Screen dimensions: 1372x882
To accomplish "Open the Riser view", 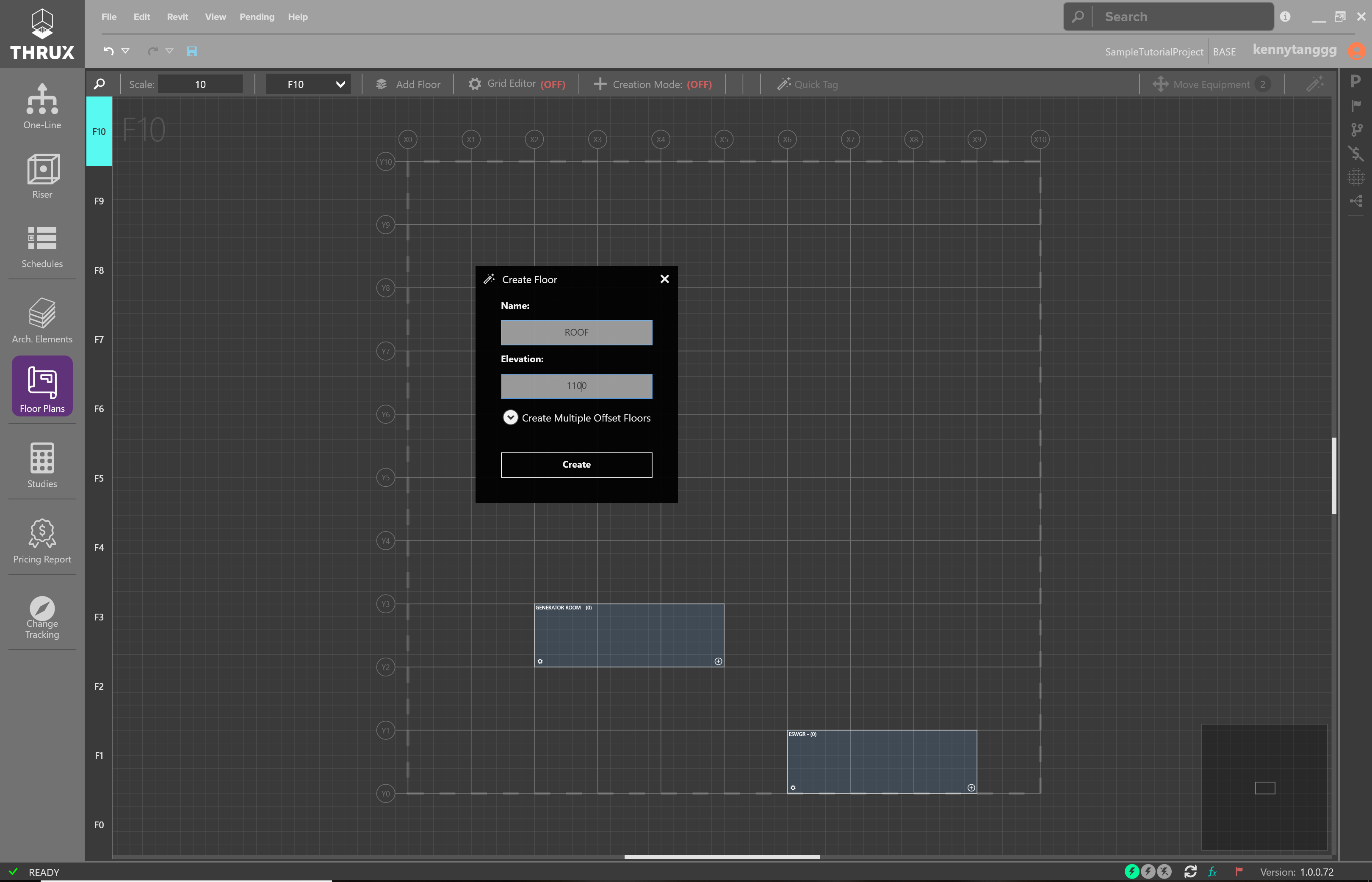I will coord(42,176).
